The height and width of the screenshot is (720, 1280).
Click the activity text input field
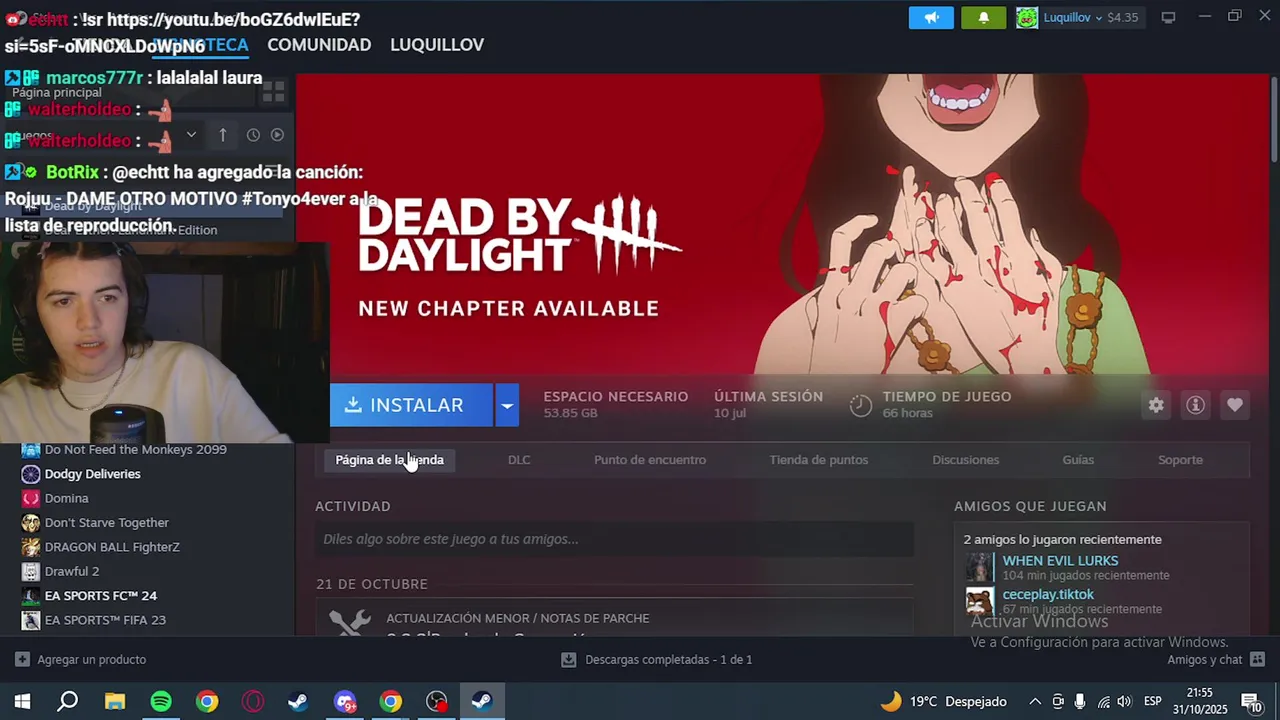615,539
